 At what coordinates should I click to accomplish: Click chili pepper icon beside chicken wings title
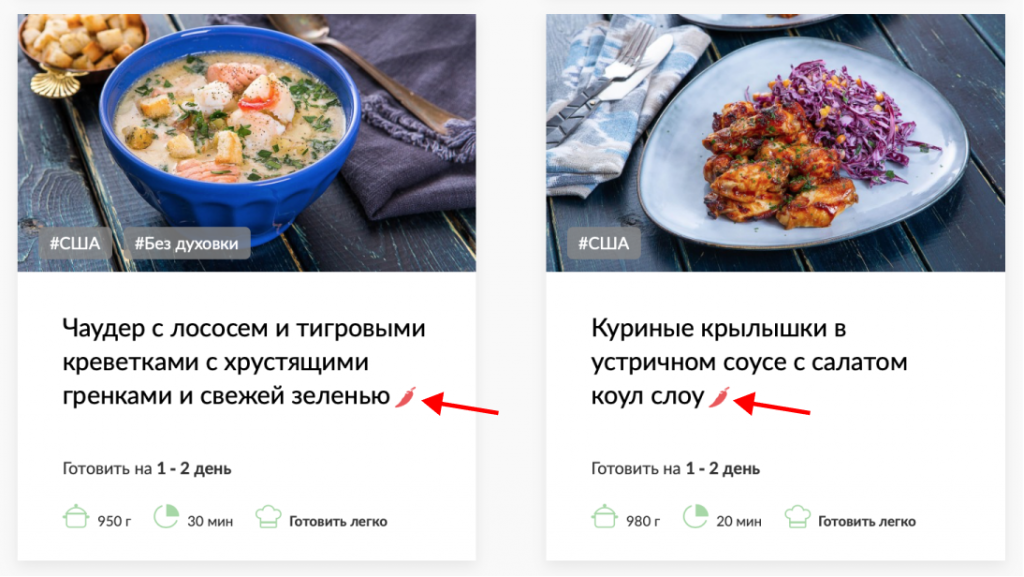719,396
